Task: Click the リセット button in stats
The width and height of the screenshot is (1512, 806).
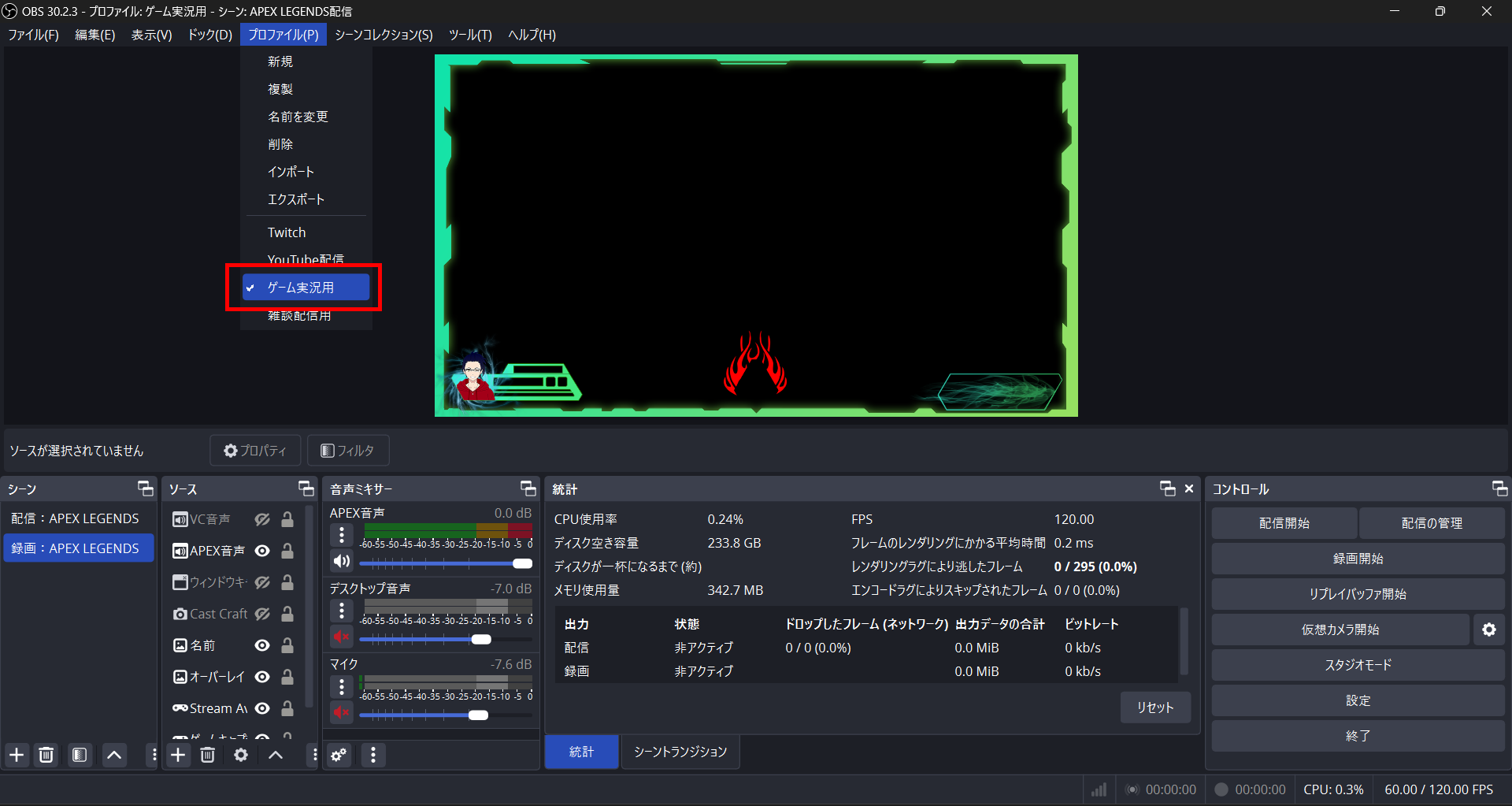Action: click(x=1155, y=708)
